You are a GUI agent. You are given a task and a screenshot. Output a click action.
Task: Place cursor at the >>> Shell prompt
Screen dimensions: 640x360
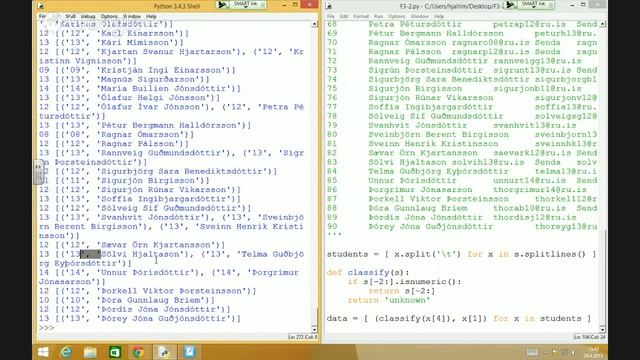tap(47, 328)
